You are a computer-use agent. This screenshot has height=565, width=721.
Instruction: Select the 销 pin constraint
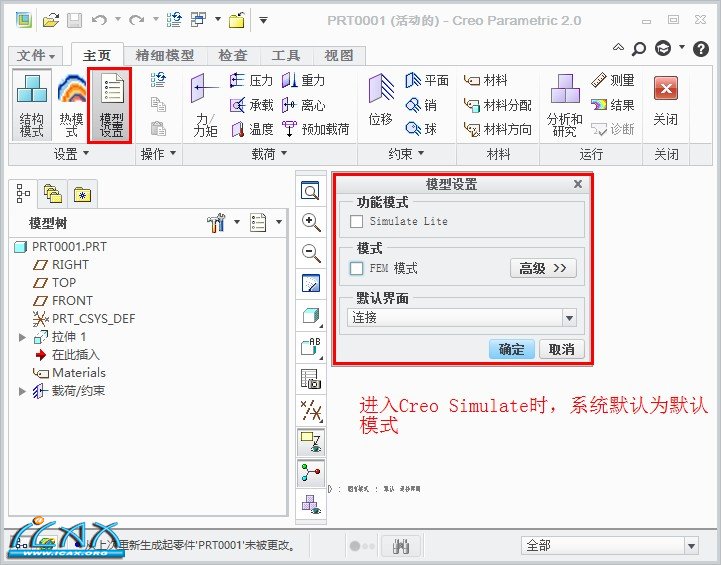pyautogui.click(x=421, y=105)
